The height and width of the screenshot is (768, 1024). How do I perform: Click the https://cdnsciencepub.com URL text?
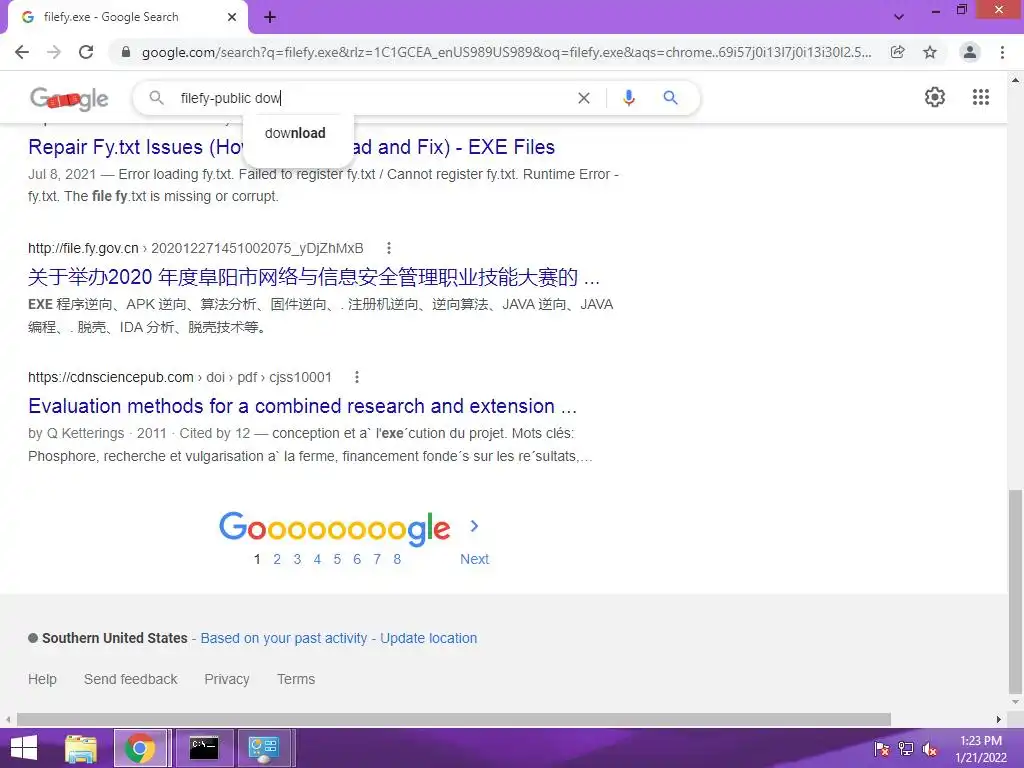click(110, 377)
